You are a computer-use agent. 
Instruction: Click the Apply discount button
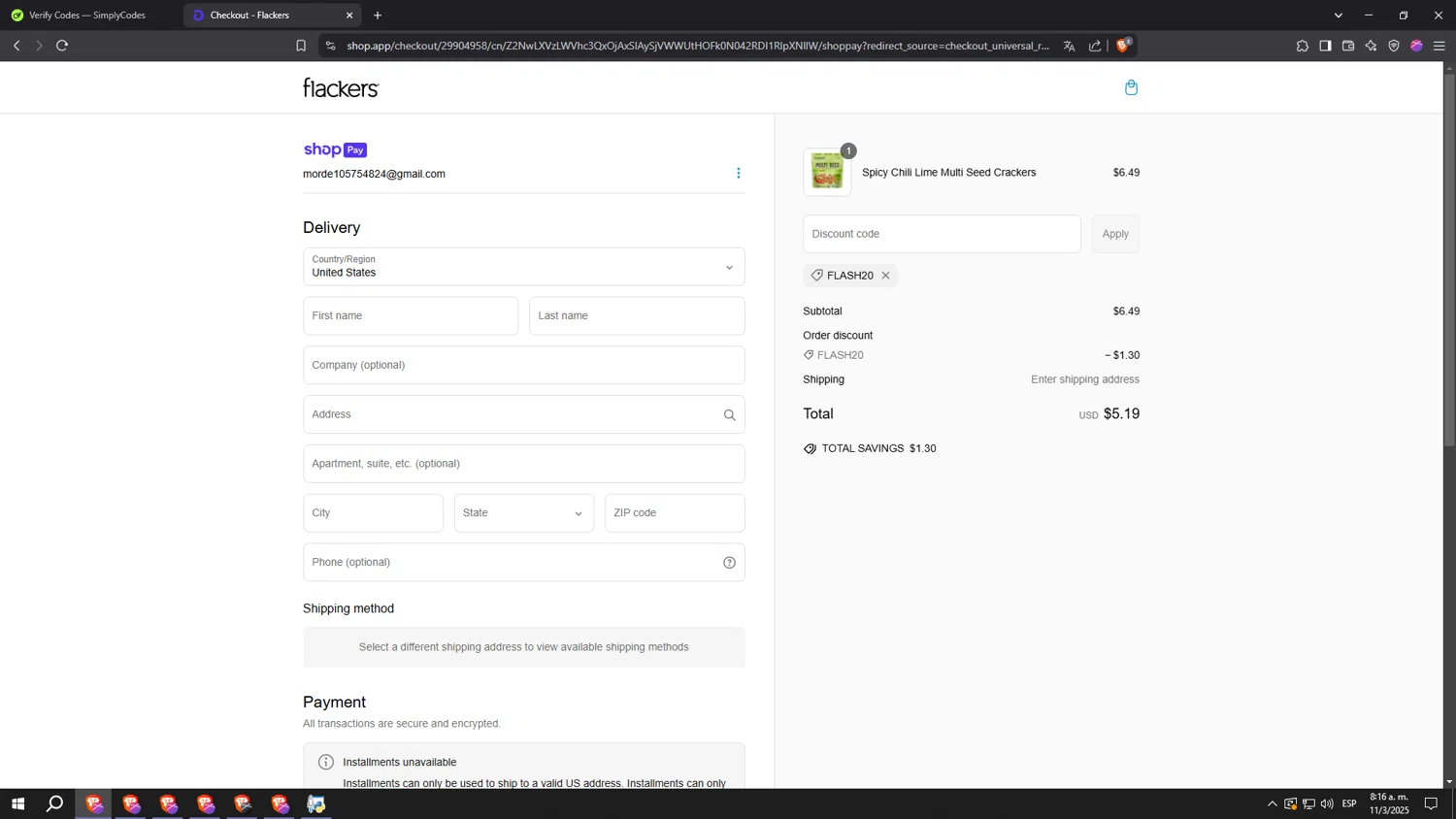tap(1115, 234)
